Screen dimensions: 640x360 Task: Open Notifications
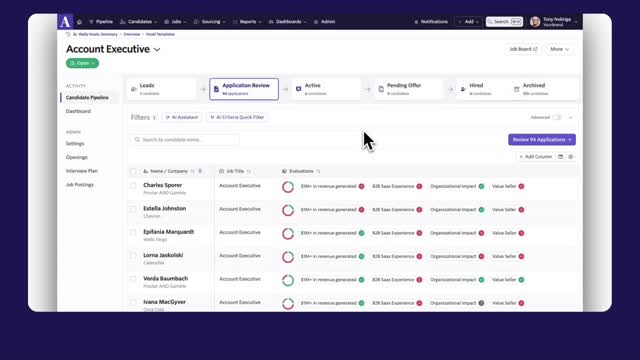[x=431, y=22]
